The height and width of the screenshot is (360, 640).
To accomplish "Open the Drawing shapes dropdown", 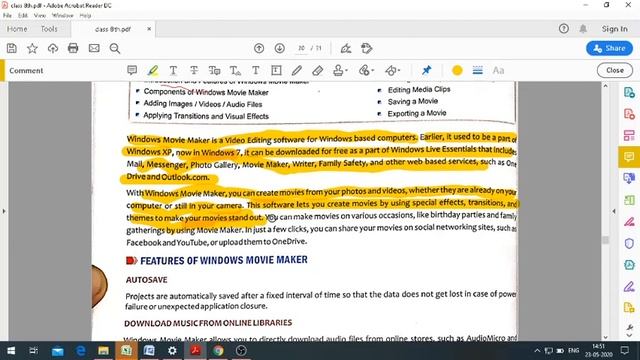I will (392, 70).
